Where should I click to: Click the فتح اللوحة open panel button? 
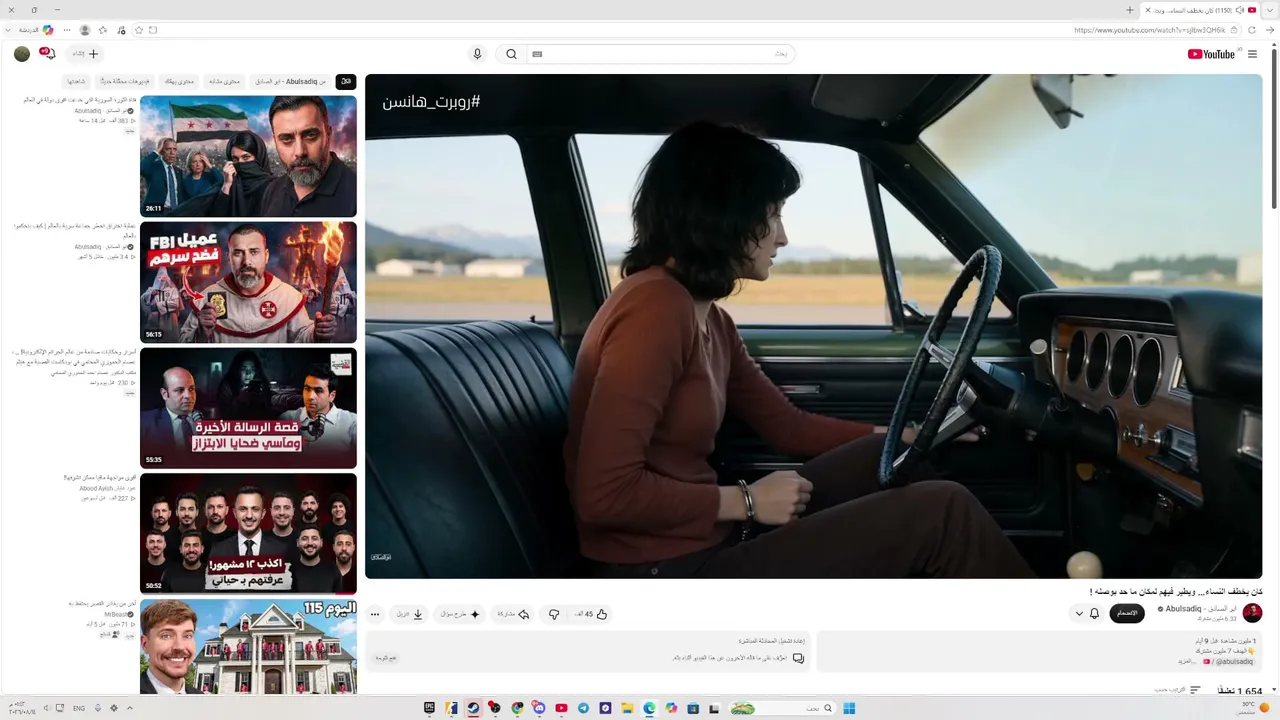click(x=386, y=658)
